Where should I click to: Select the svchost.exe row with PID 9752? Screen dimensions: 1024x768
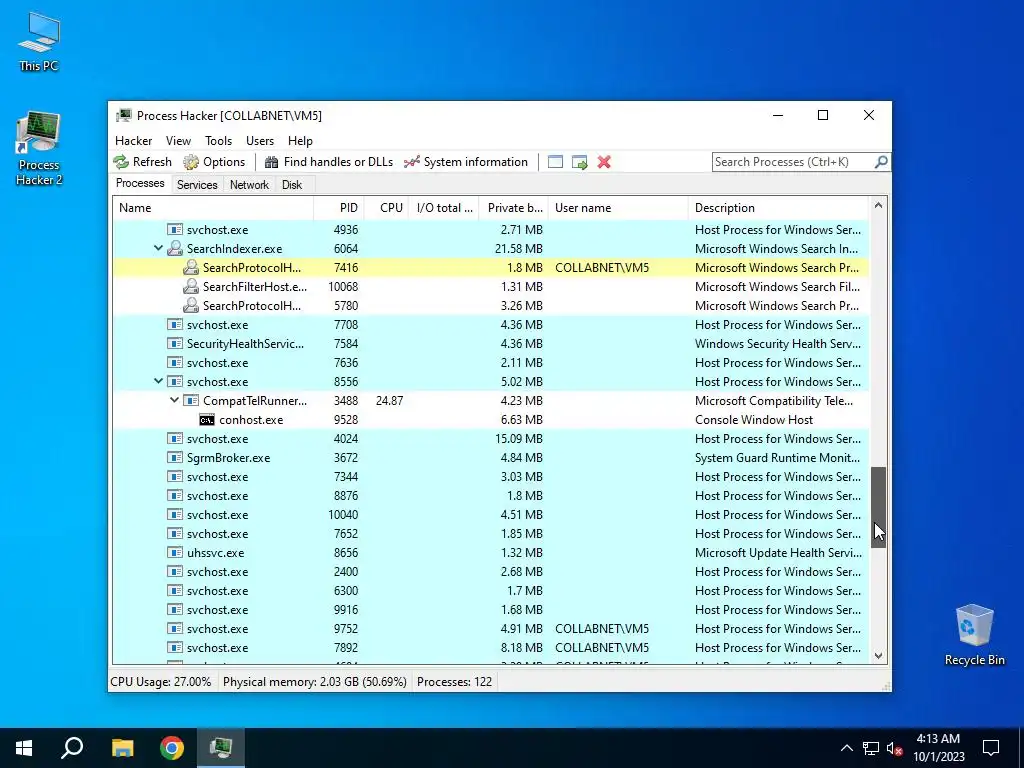coord(491,629)
